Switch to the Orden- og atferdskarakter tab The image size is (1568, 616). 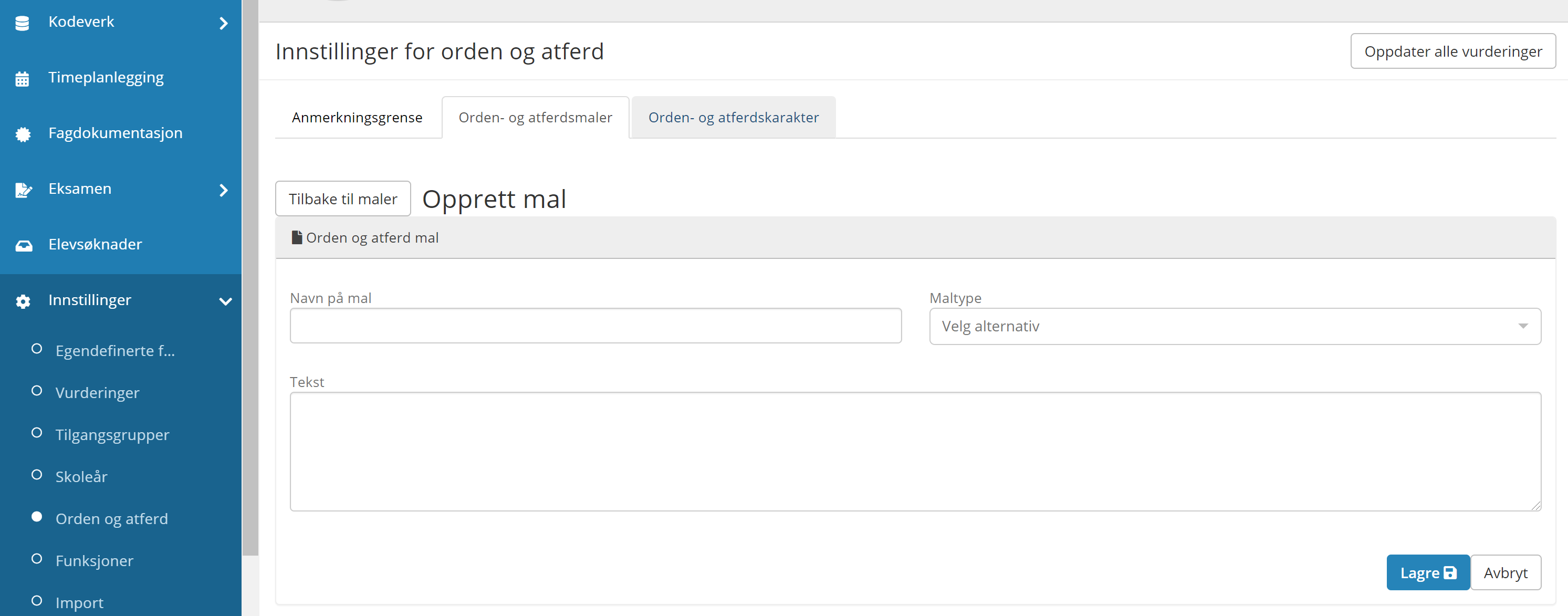point(734,118)
